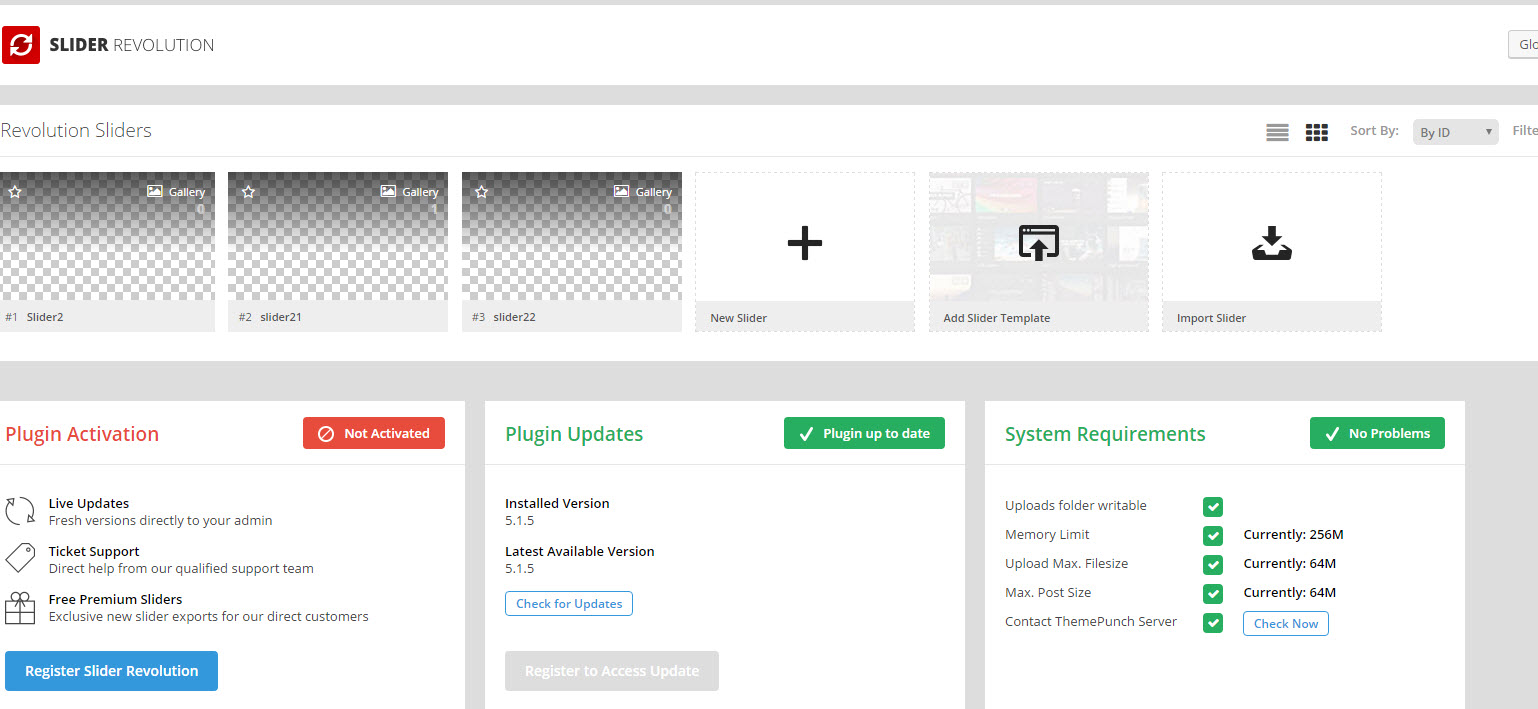
Task: Open the slider21 thumbnail
Action: (x=338, y=236)
